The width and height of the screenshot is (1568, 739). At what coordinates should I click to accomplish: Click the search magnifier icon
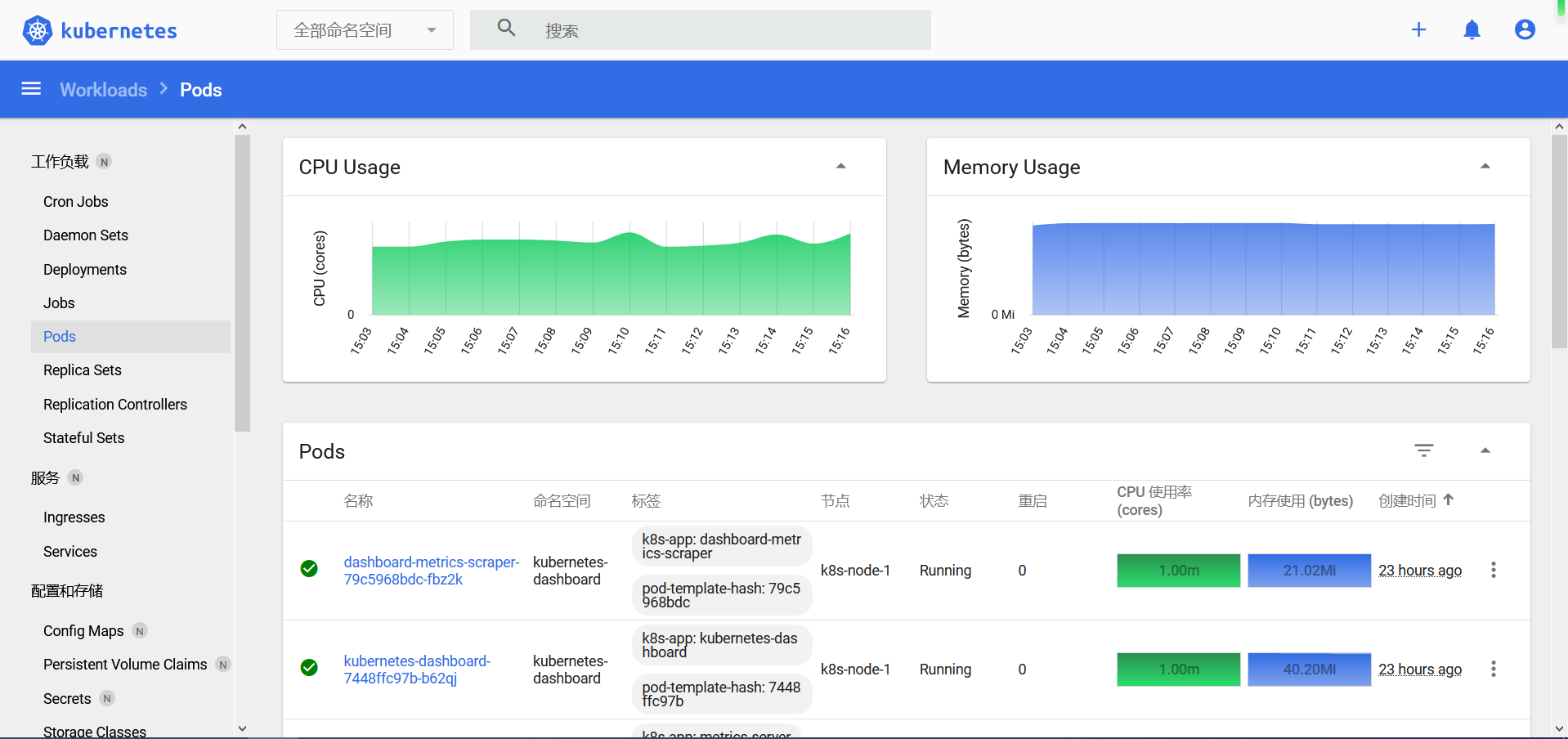coord(506,28)
